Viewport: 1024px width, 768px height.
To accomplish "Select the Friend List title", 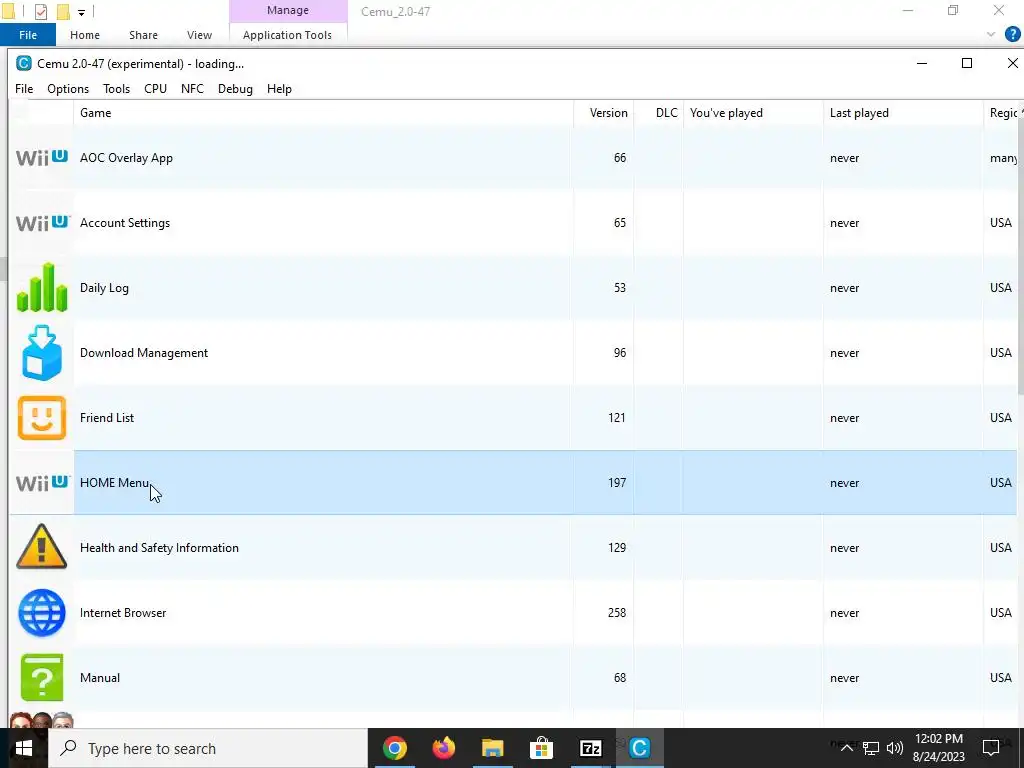I will point(106,418).
